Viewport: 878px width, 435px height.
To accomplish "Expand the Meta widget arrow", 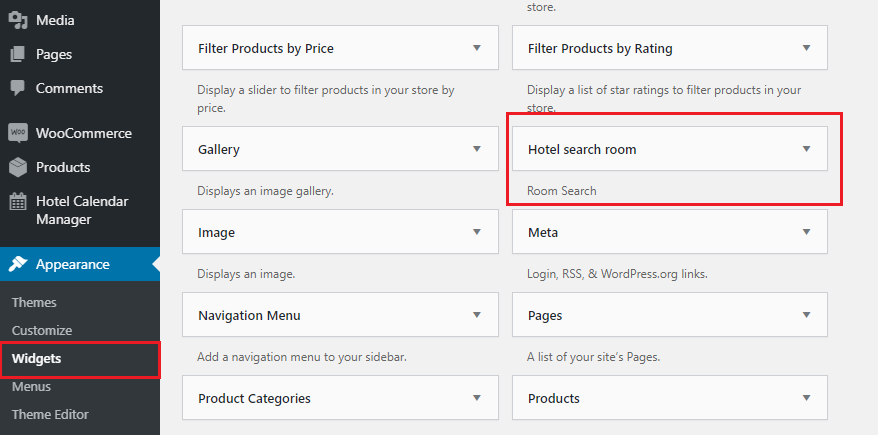I will (806, 232).
